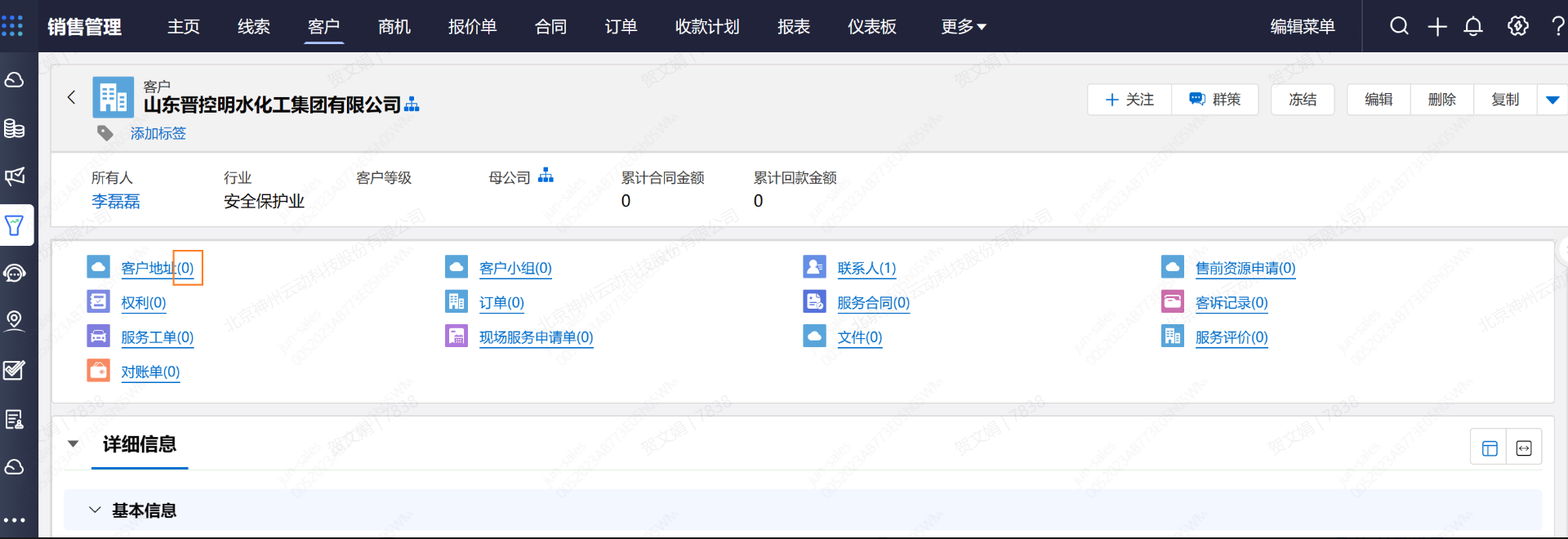Toggle the expand width icon
Viewport: 1568px width, 539px height.
(x=1524, y=448)
